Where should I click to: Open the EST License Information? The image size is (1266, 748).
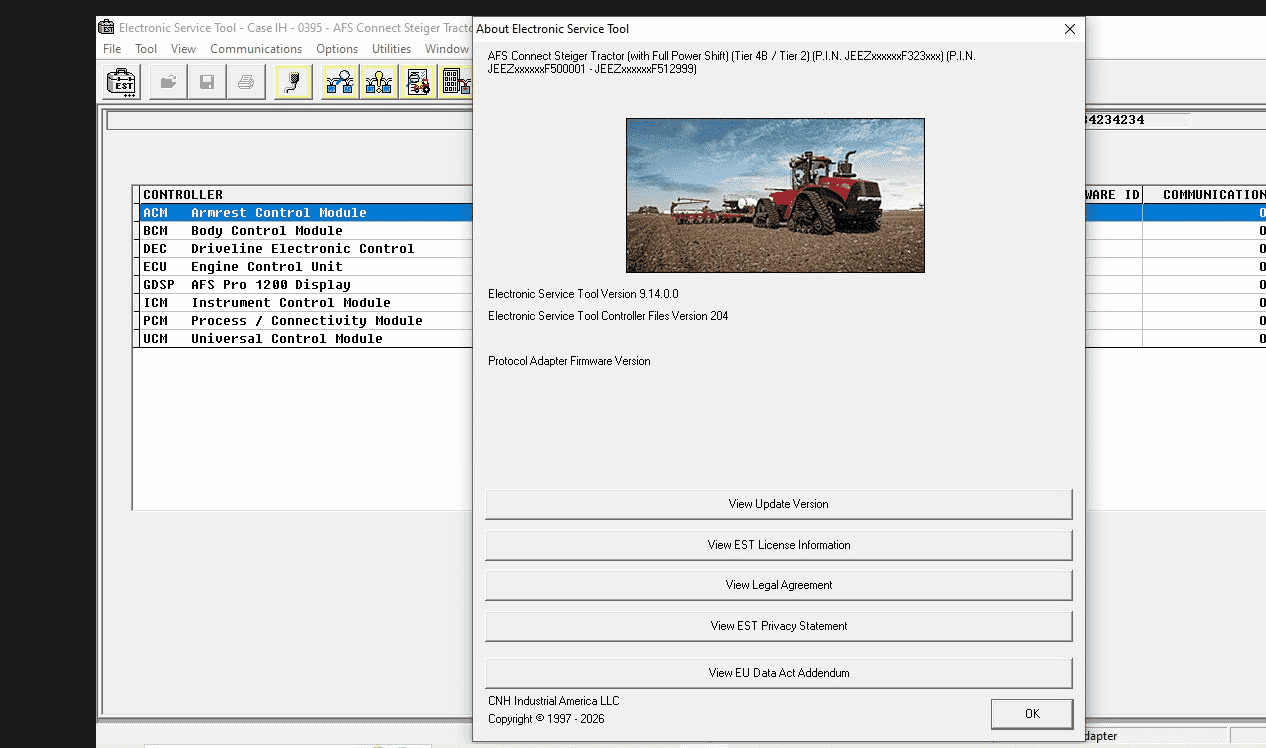pyautogui.click(x=778, y=544)
